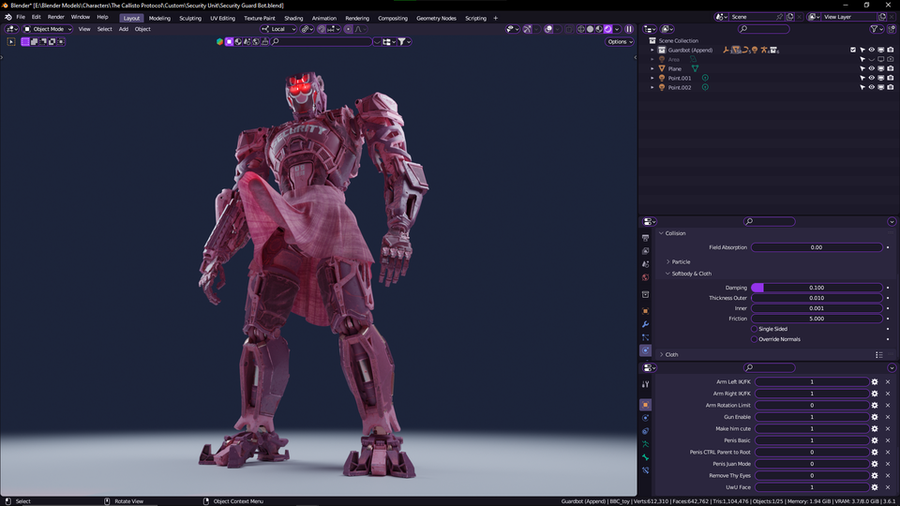Expand the Particle subpanel
900x506 pixels.
(668, 262)
